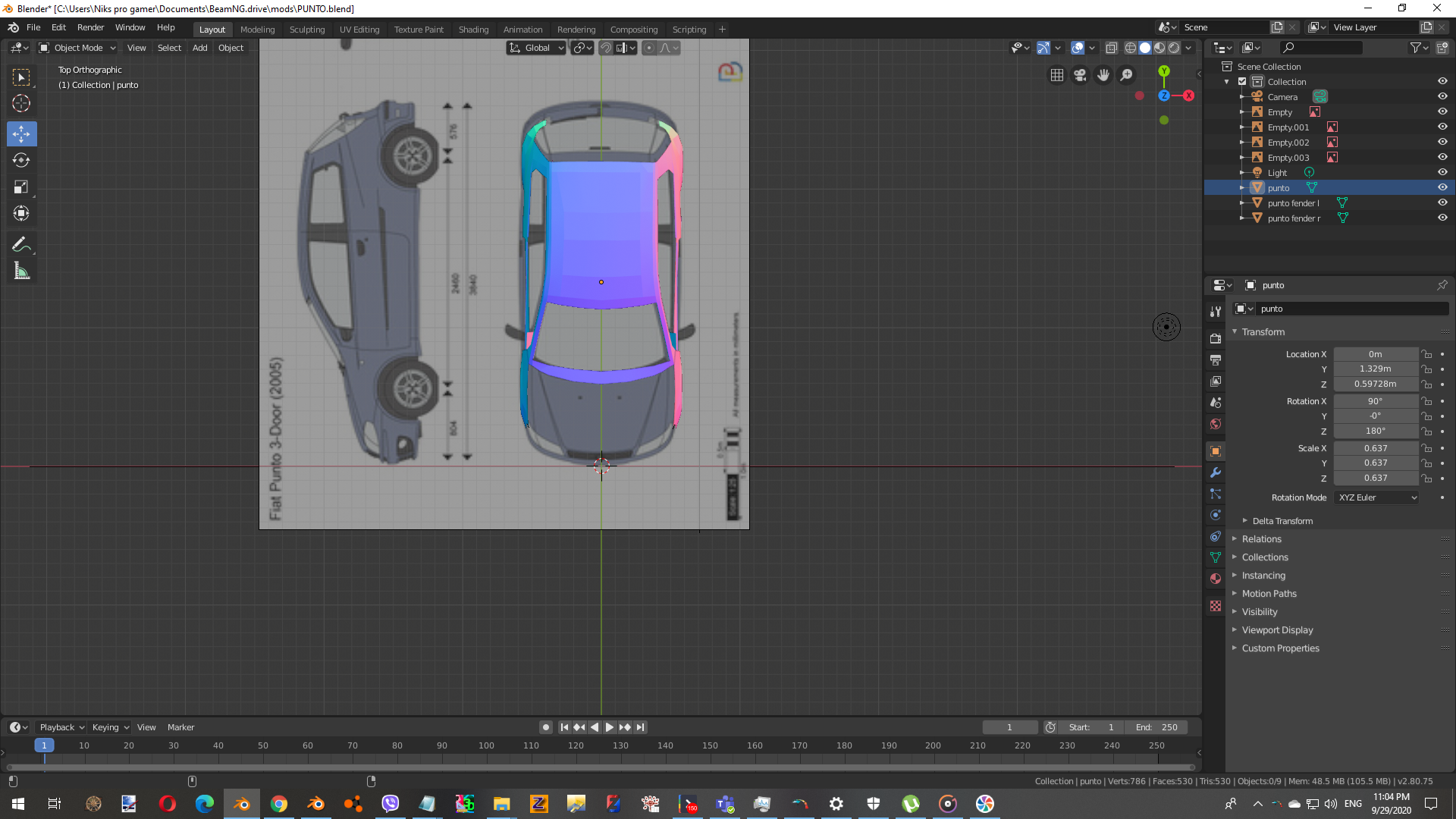The width and height of the screenshot is (1456, 819).
Task: Open the Object Data mesh properties tab
Action: click(x=1216, y=557)
